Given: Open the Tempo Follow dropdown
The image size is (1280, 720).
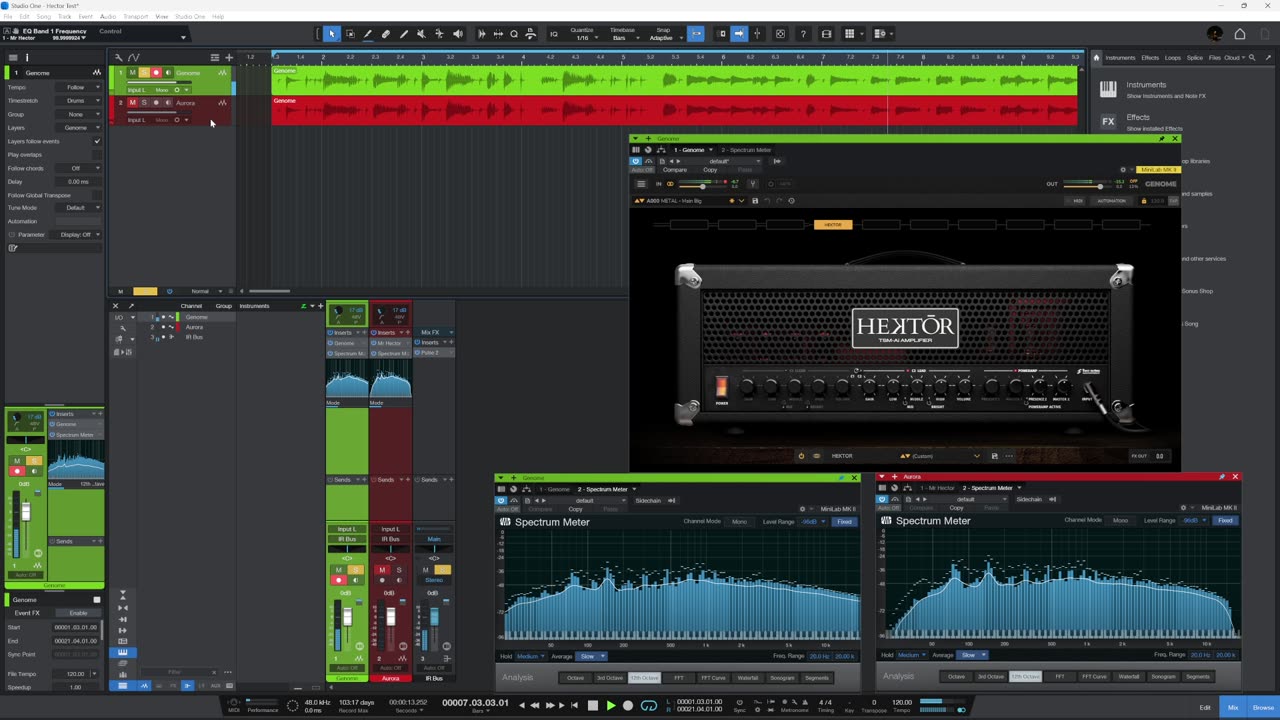Looking at the screenshot, I should (x=80, y=87).
